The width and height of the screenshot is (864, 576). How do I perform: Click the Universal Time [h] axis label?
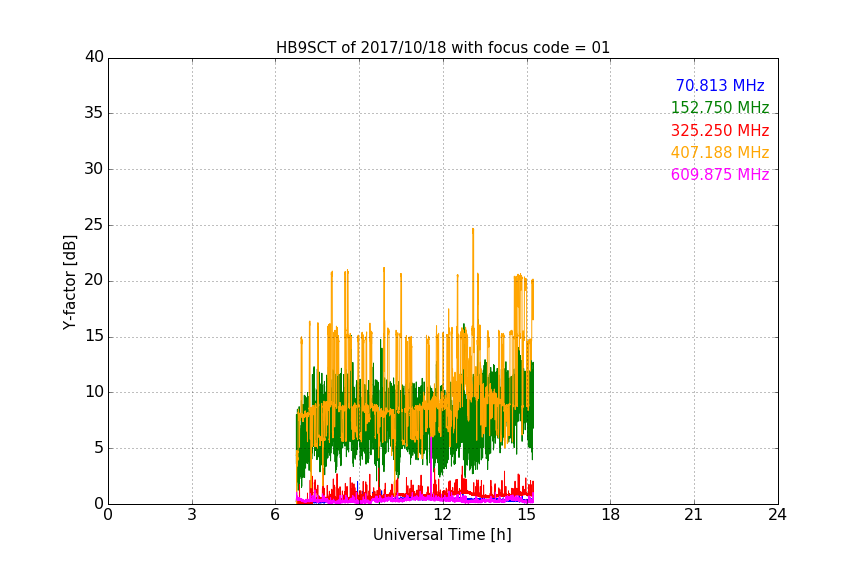[x=442, y=534]
